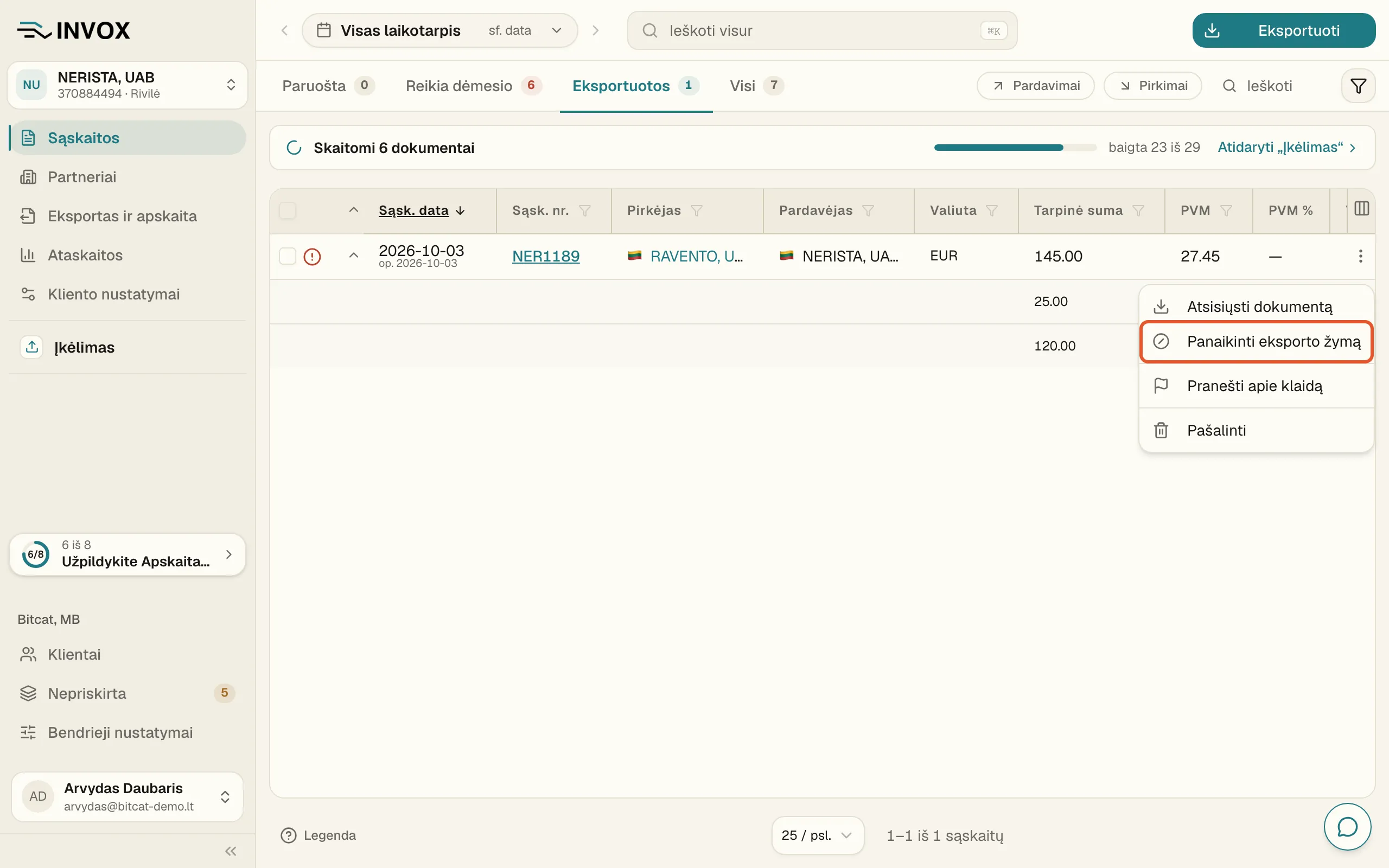The width and height of the screenshot is (1389, 868).
Task: Toggle the Pardavimai filter chip
Action: (x=1035, y=86)
